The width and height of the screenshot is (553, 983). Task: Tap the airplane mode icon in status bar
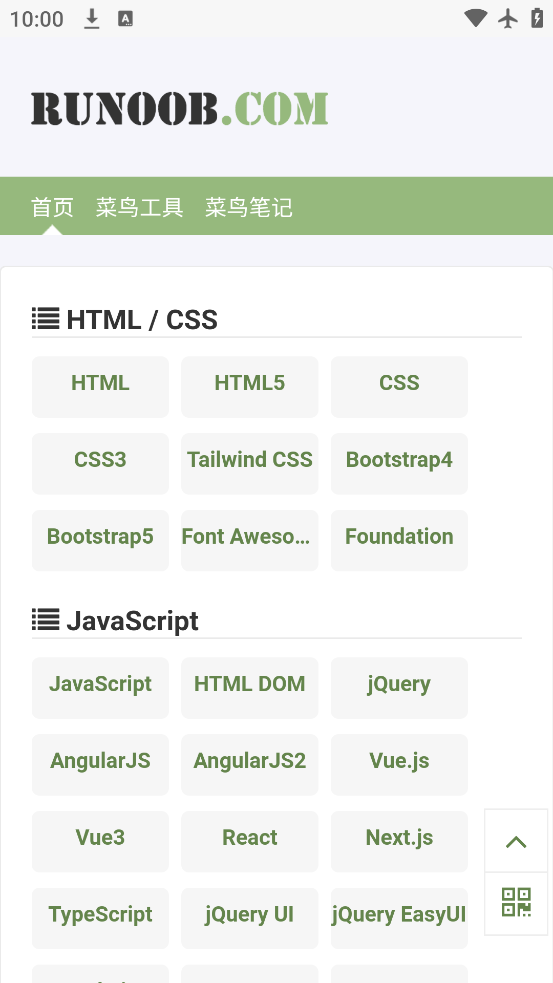coord(508,18)
